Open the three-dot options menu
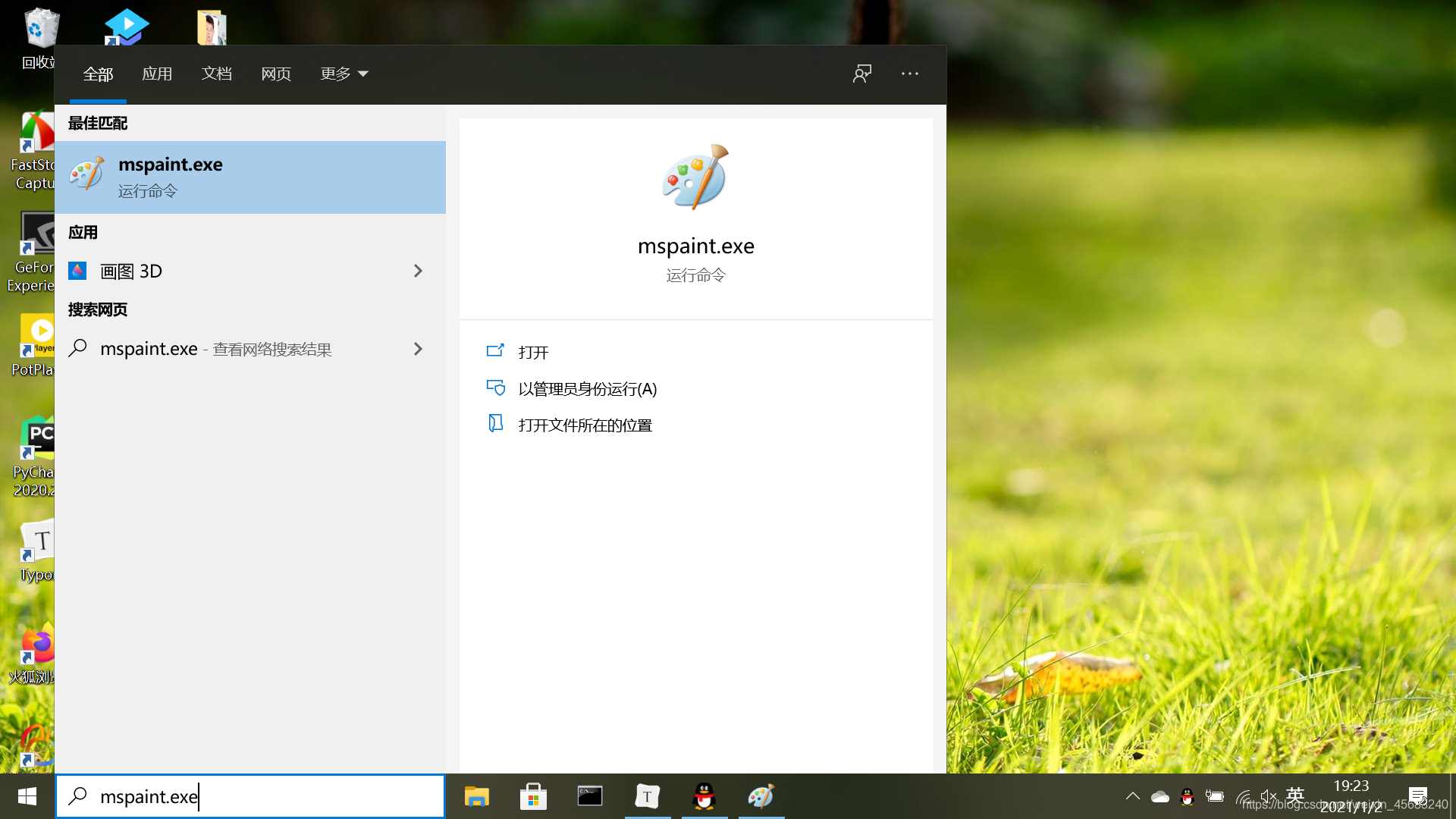The width and height of the screenshot is (1456, 819). point(910,74)
